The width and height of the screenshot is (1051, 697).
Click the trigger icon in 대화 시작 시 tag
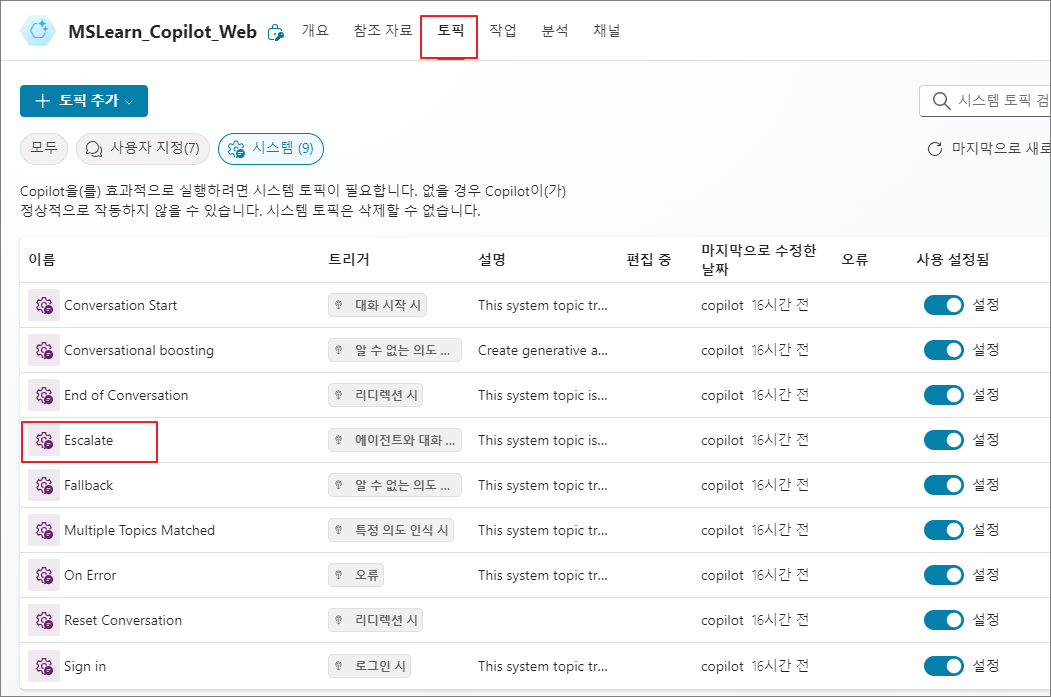pos(338,305)
